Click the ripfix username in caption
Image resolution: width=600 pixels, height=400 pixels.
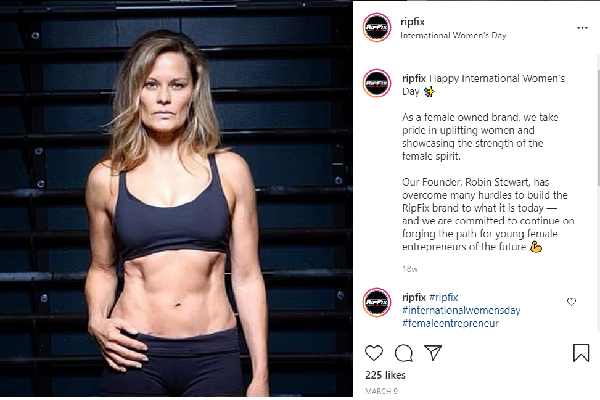point(414,78)
